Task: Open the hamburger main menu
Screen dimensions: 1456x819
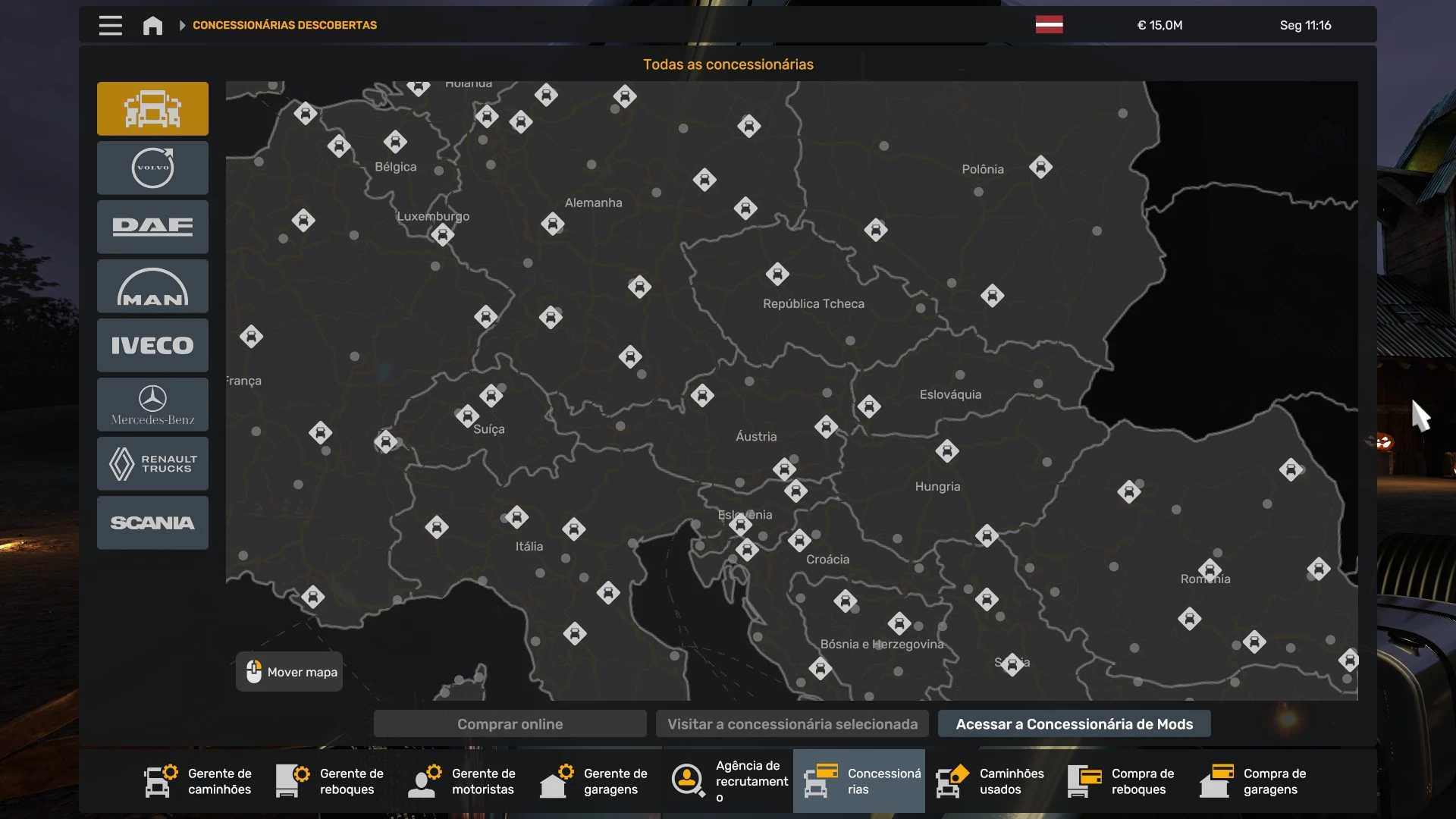Action: 110,25
